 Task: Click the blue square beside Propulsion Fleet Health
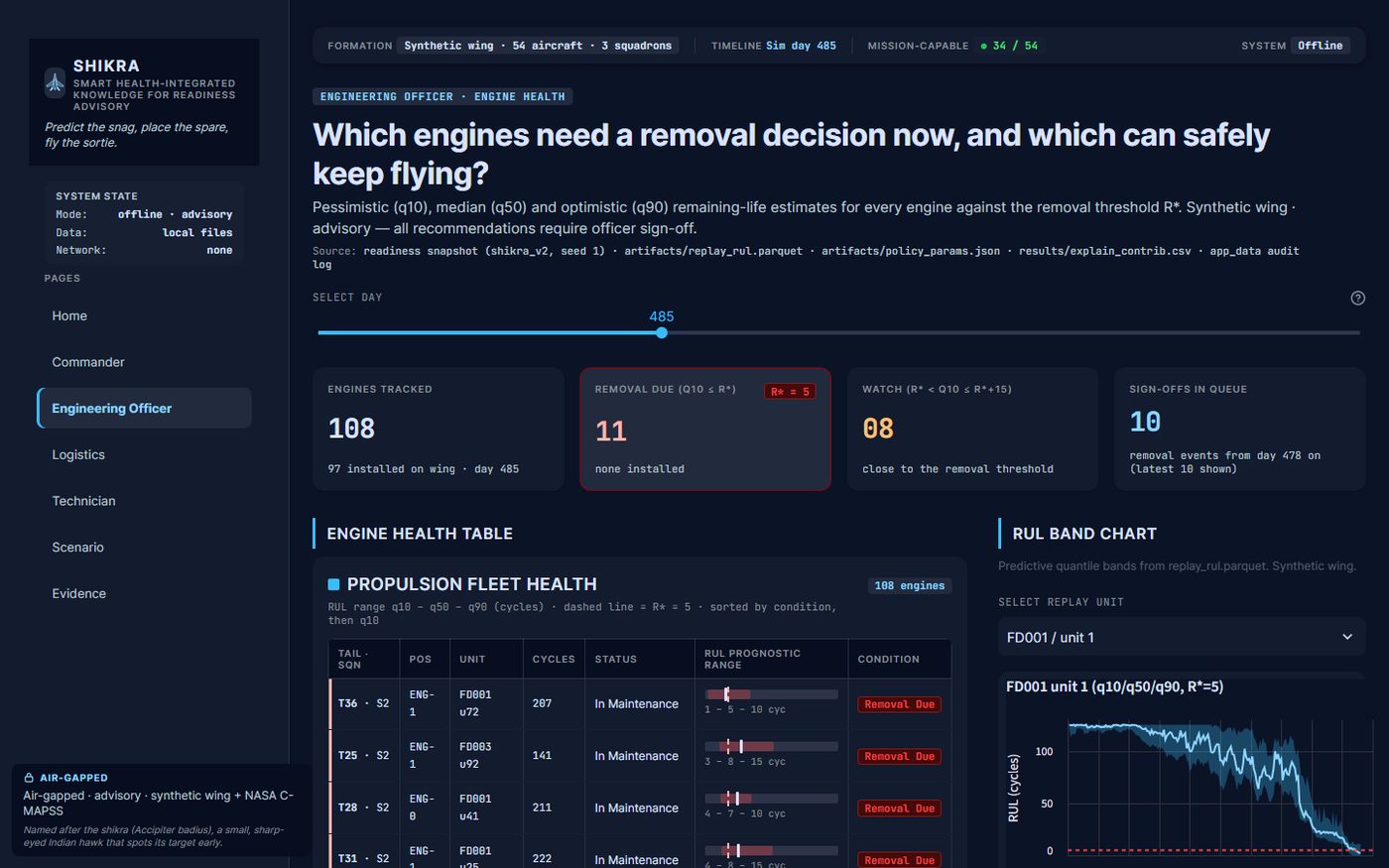(x=333, y=584)
